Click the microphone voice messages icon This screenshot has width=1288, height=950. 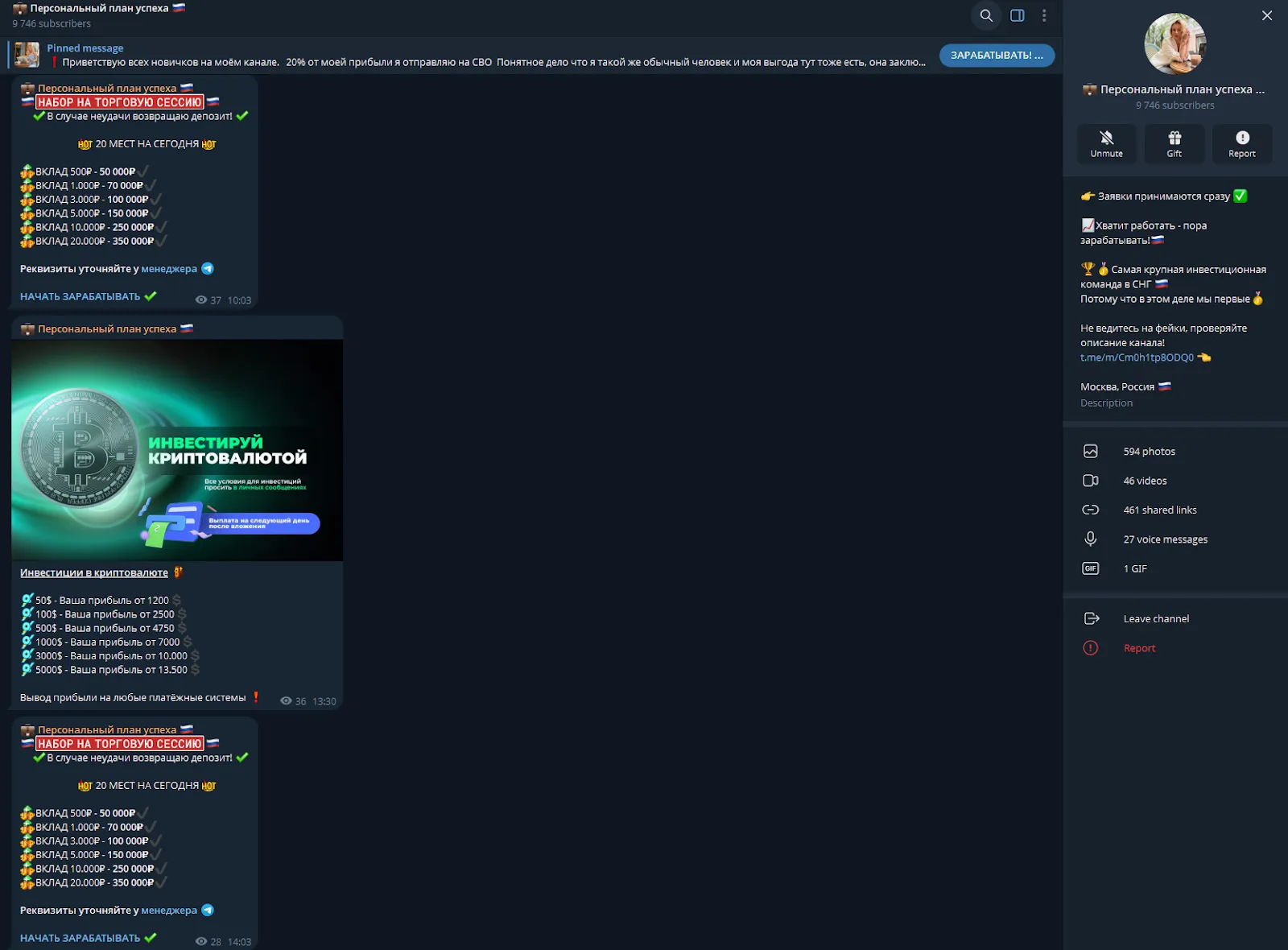pyautogui.click(x=1091, y=539)
